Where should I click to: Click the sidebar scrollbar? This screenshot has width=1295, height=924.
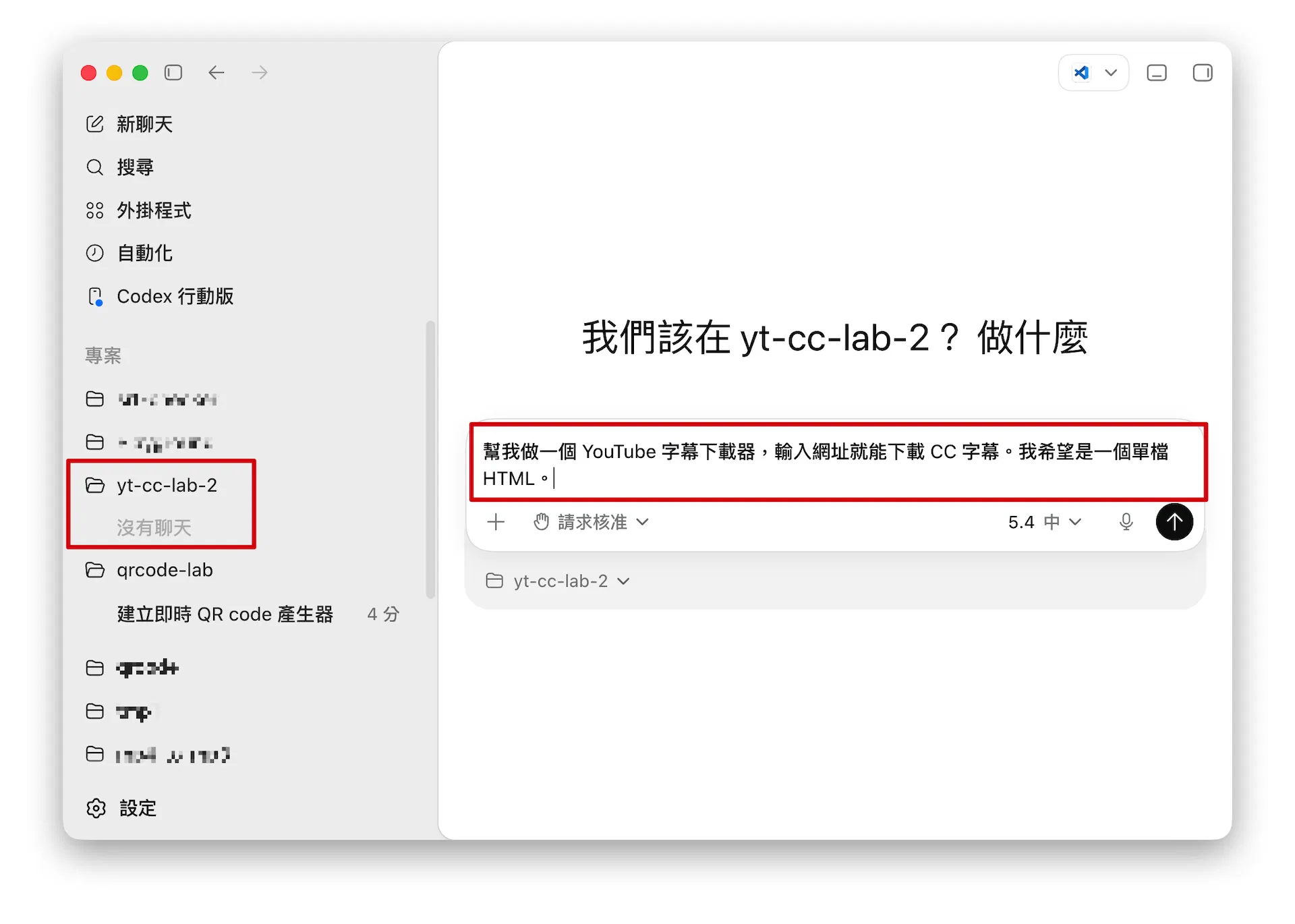pos(430,460)
